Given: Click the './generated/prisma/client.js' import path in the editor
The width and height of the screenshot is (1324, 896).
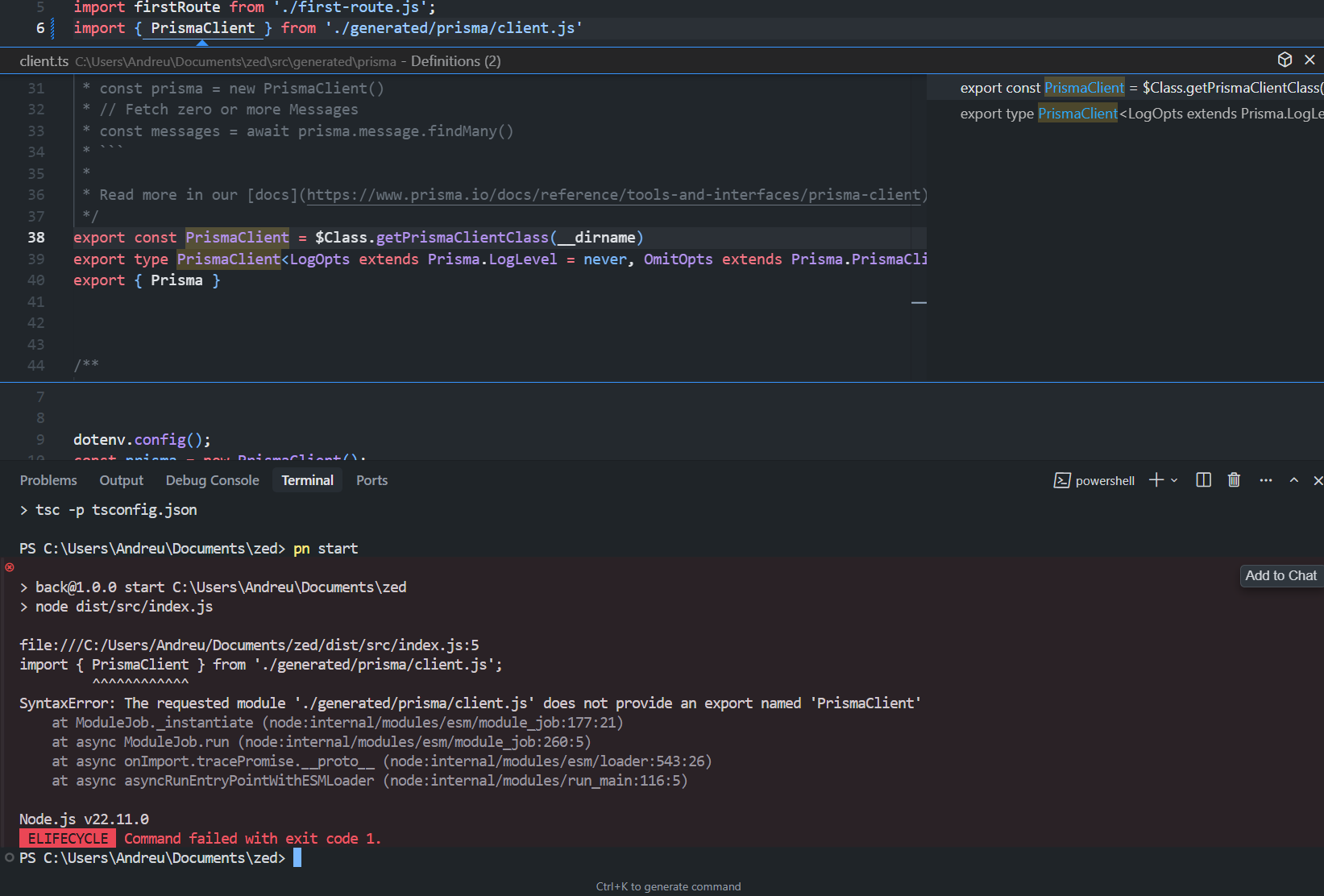Looking at the screenshot, I should point(454,28).
